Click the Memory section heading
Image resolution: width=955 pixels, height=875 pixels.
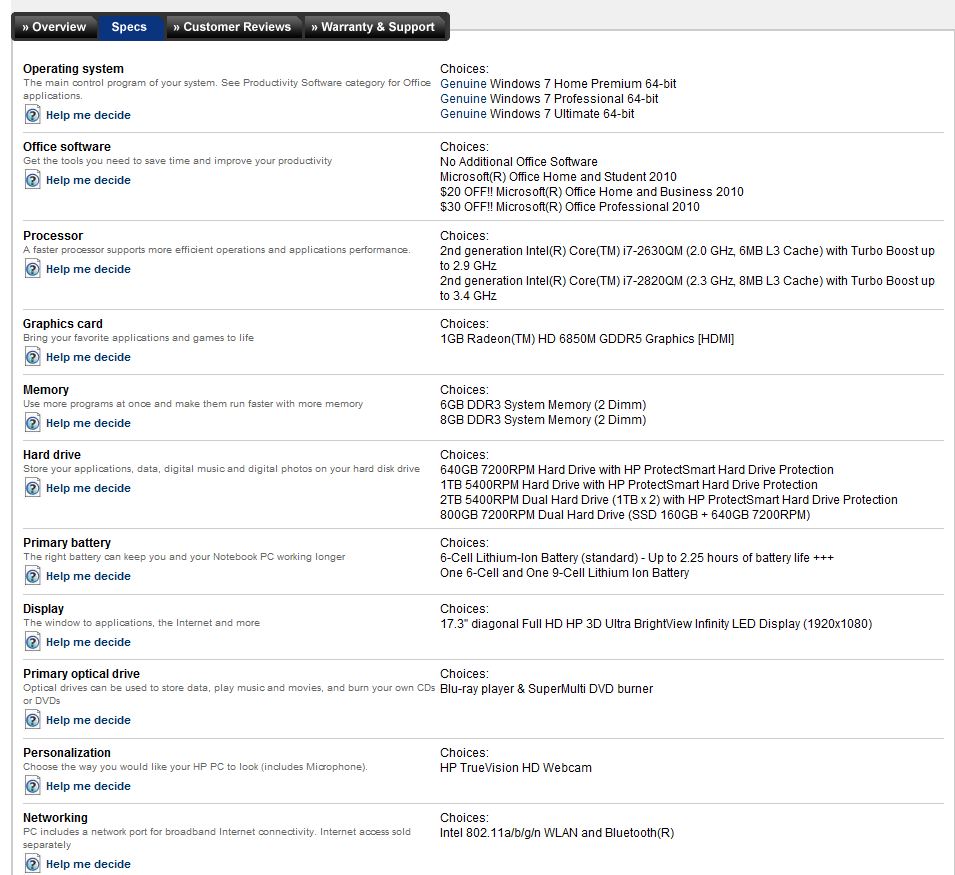[46, 390]
